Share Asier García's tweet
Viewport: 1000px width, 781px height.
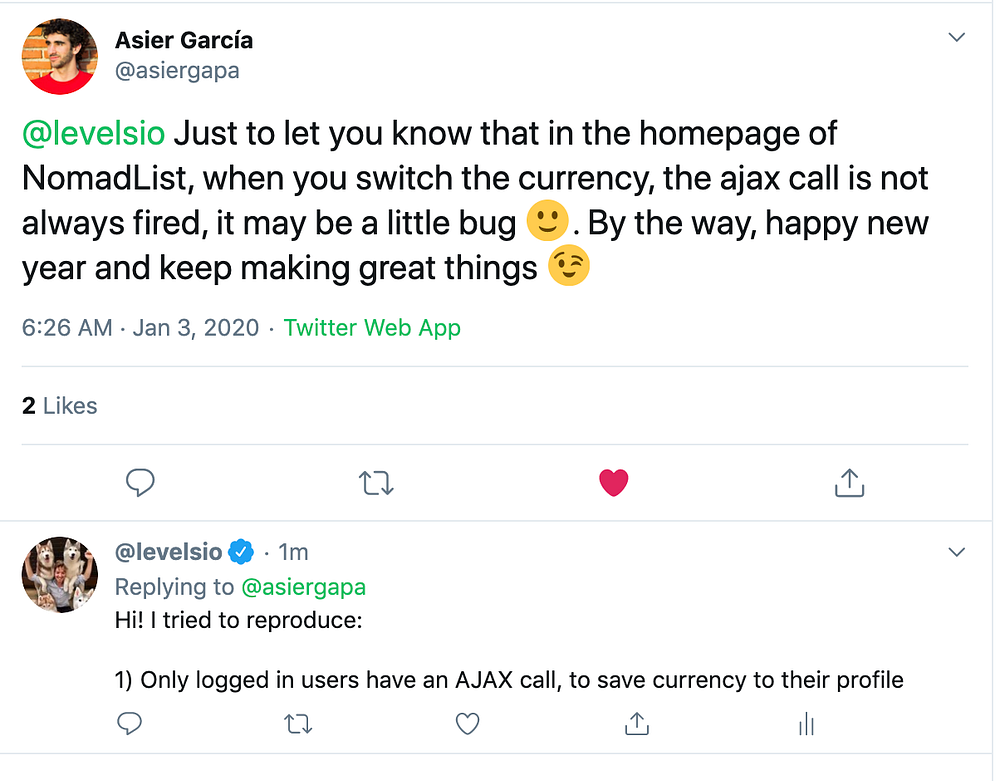pyautogui.click(x=848, y=484)
